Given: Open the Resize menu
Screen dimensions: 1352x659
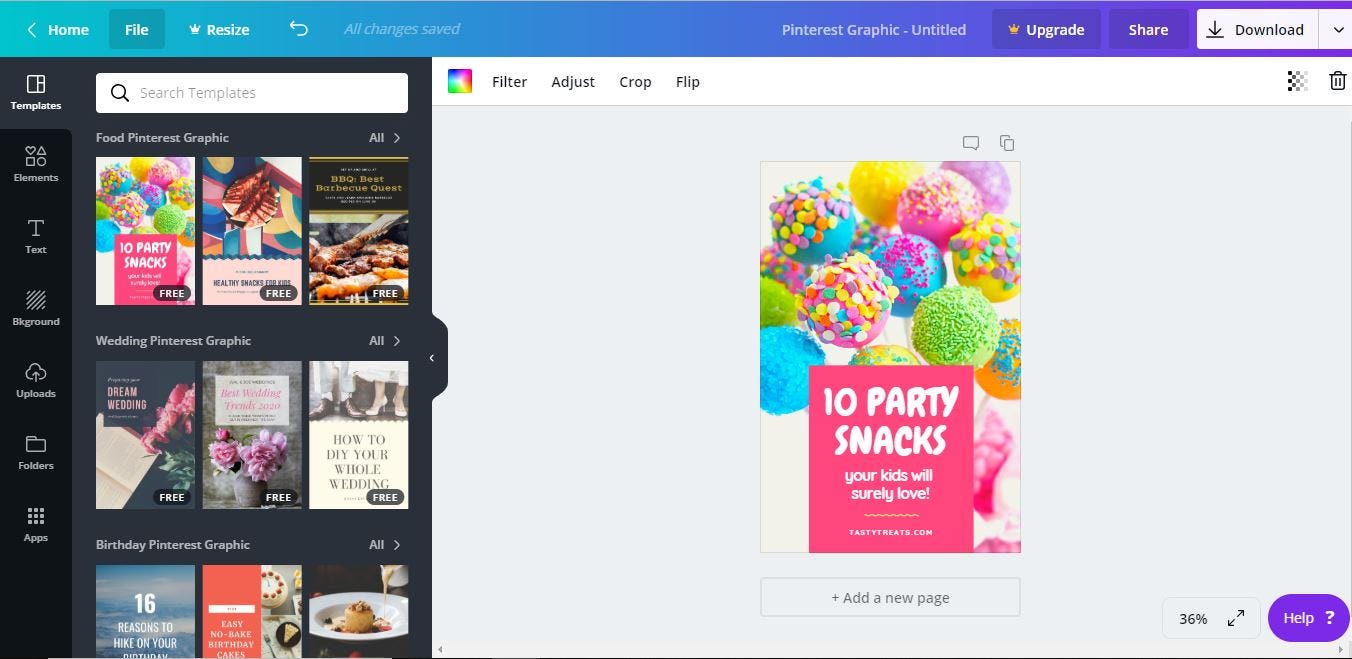Looking at the screenshot, I should 219,29.
